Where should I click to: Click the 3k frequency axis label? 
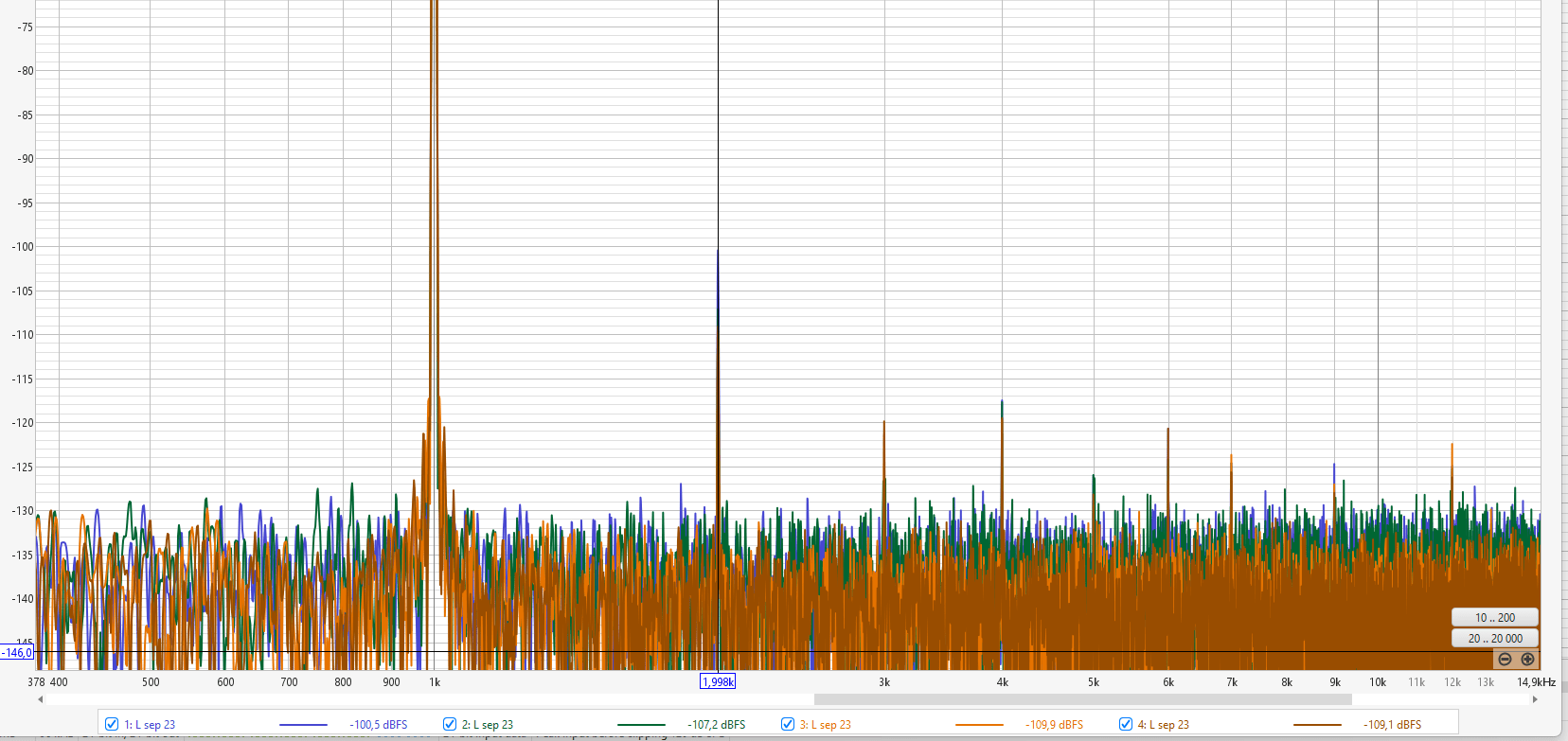pos(884,681)
